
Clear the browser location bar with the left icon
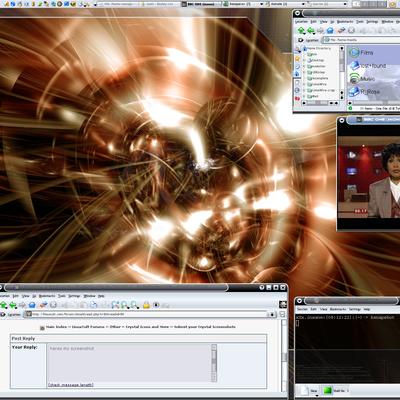(x=3, y=314)
